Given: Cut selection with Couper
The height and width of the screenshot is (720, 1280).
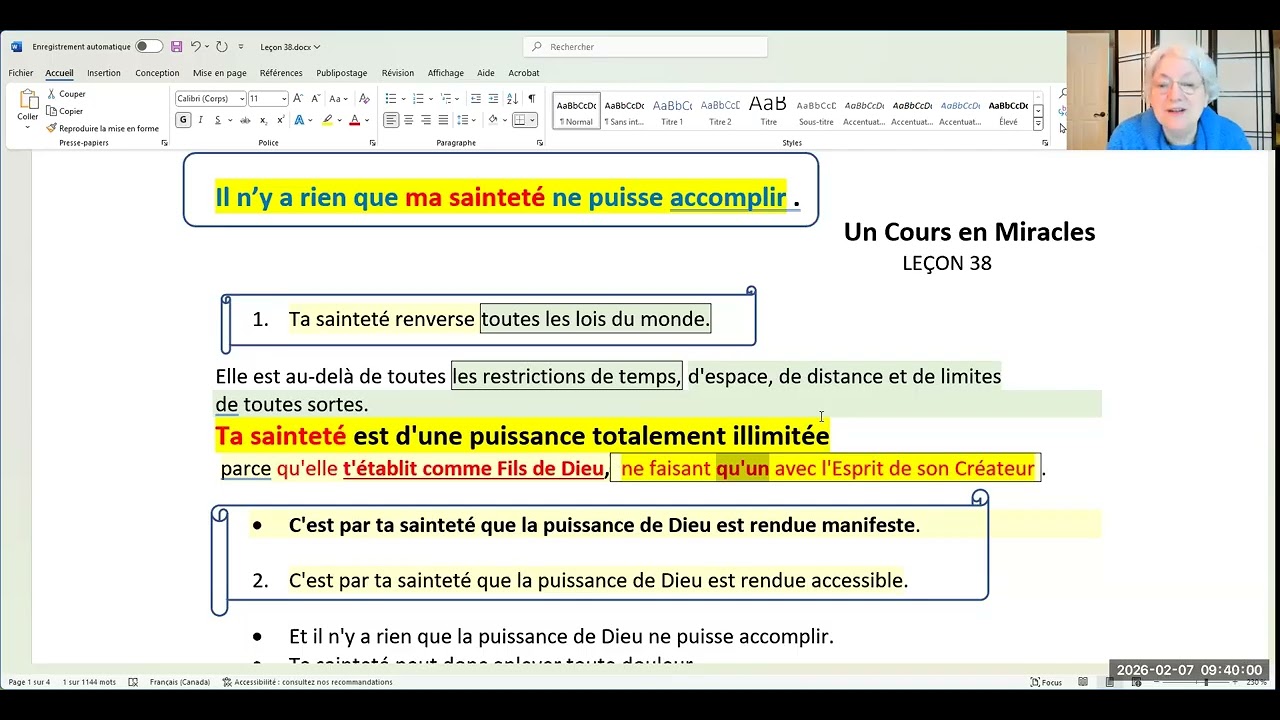Looking at the screenshot, I should tap(66, 94).
